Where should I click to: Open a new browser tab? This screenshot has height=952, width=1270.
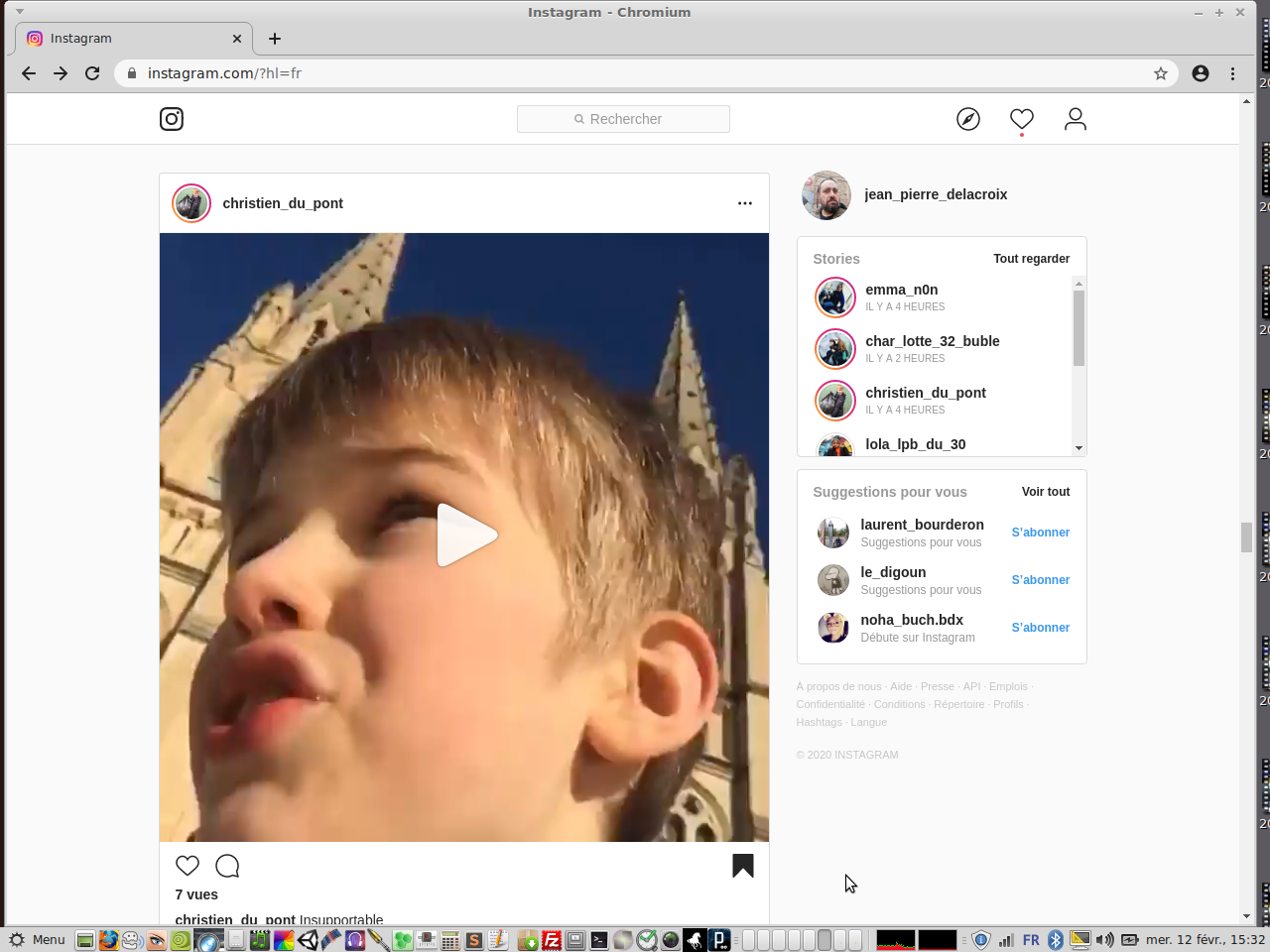click(275, 39)
